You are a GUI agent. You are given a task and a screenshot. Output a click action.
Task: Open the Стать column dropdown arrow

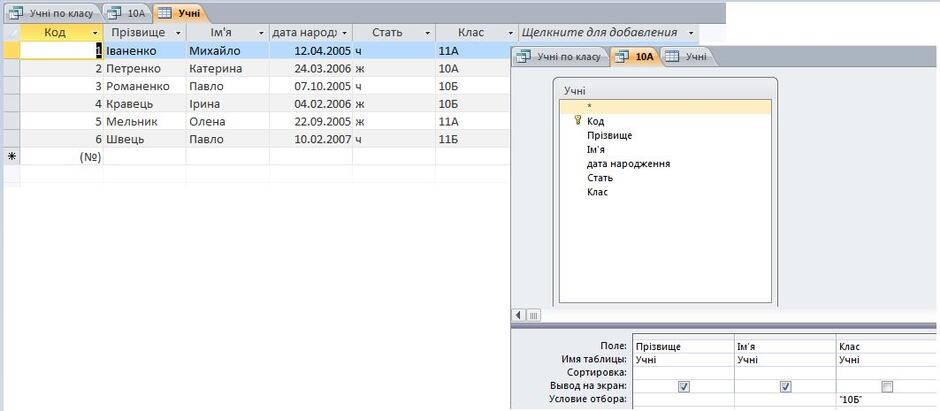pos(427,32)
